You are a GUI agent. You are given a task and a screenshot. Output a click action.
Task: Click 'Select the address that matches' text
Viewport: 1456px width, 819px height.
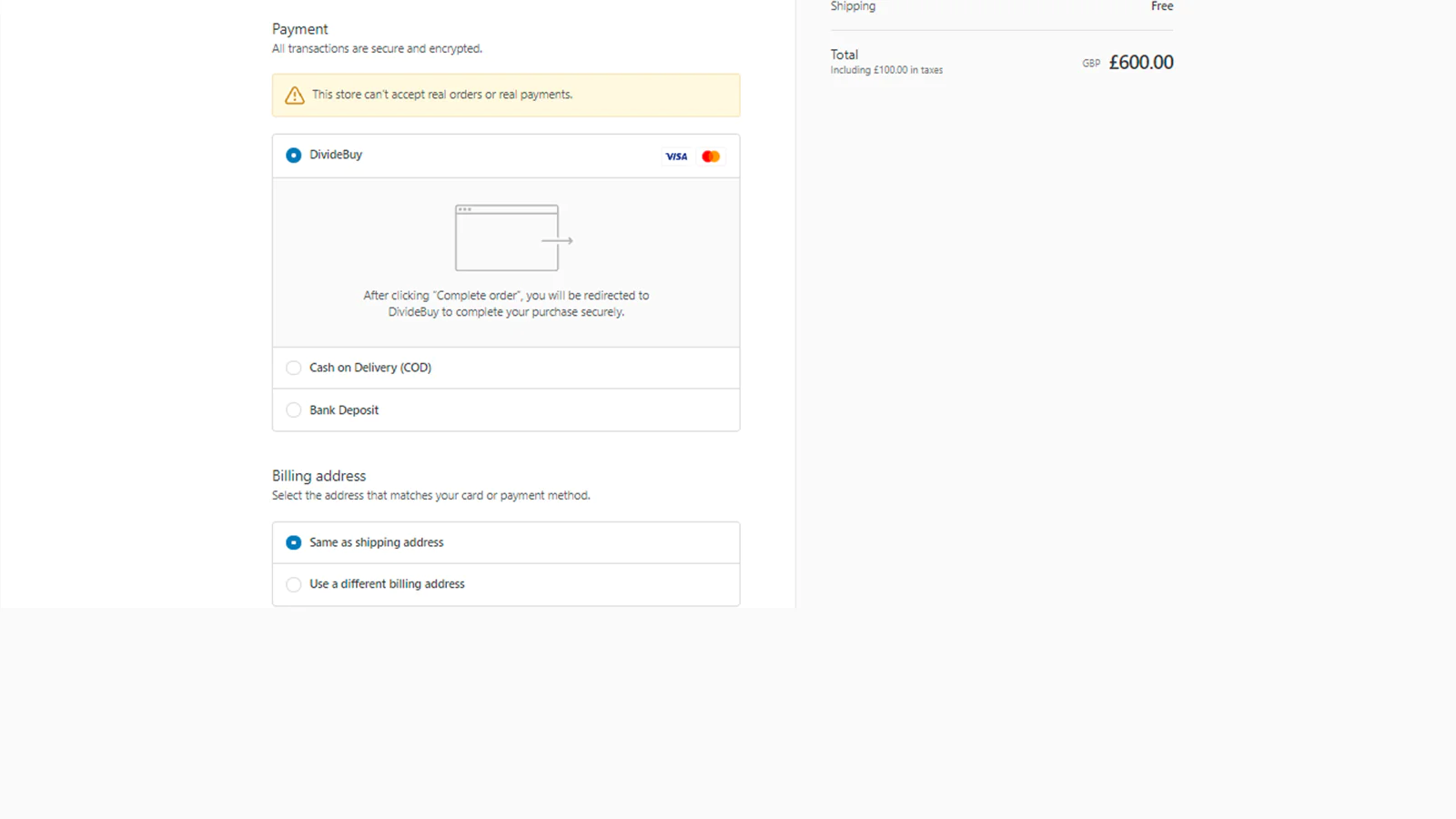(x=430, y=496)
